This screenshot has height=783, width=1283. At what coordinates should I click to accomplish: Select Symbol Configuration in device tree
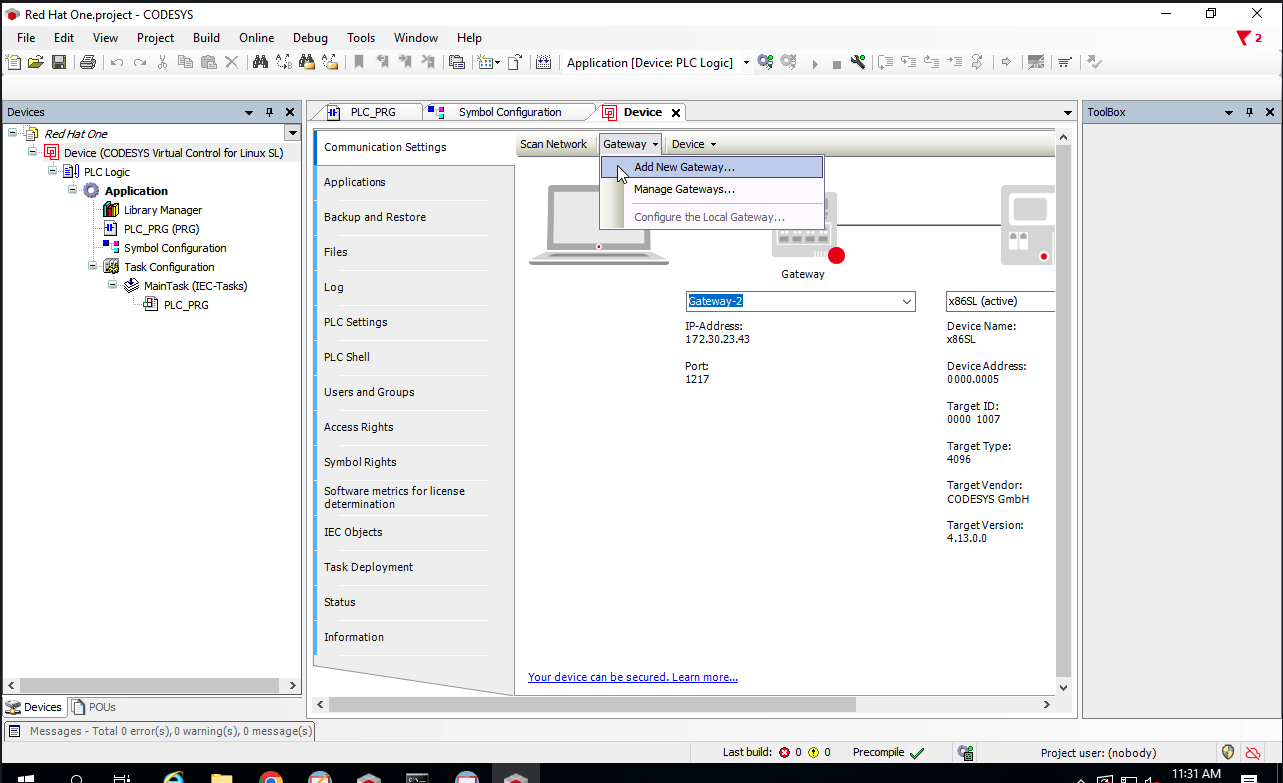(x=175, y=248)
